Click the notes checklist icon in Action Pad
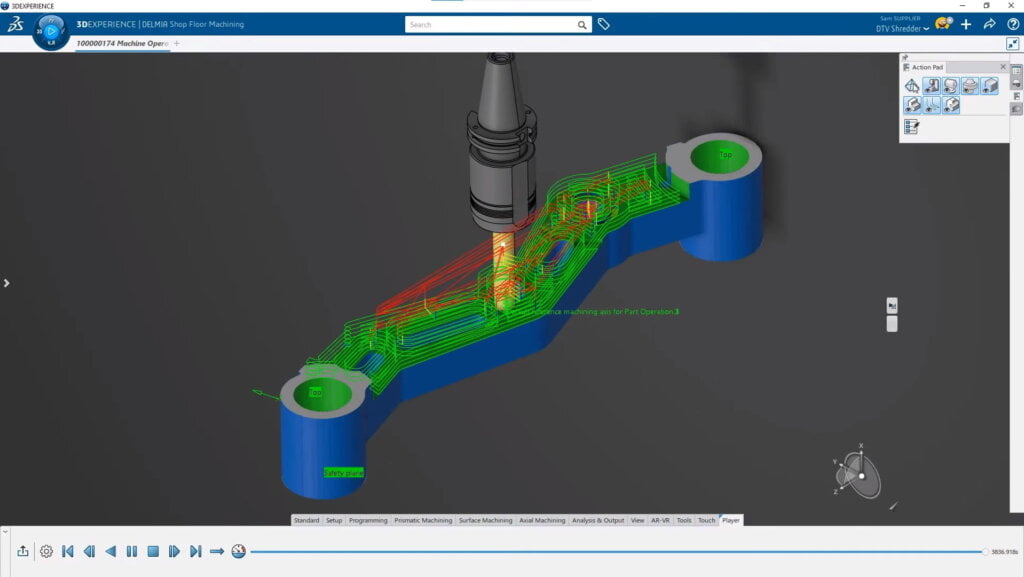 pos(912,127)
